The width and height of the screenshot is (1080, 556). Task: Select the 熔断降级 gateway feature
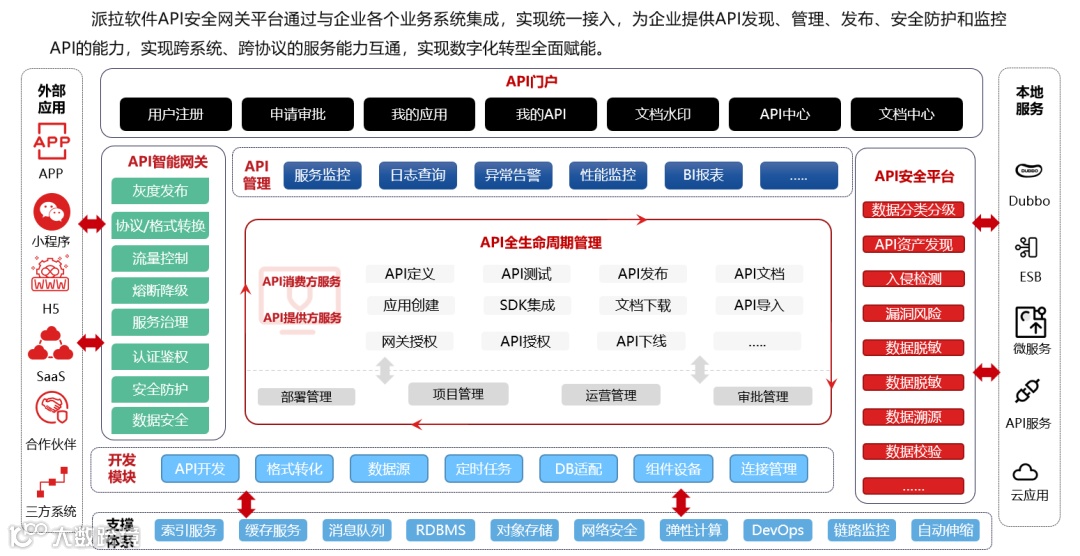tap(160, 290)
